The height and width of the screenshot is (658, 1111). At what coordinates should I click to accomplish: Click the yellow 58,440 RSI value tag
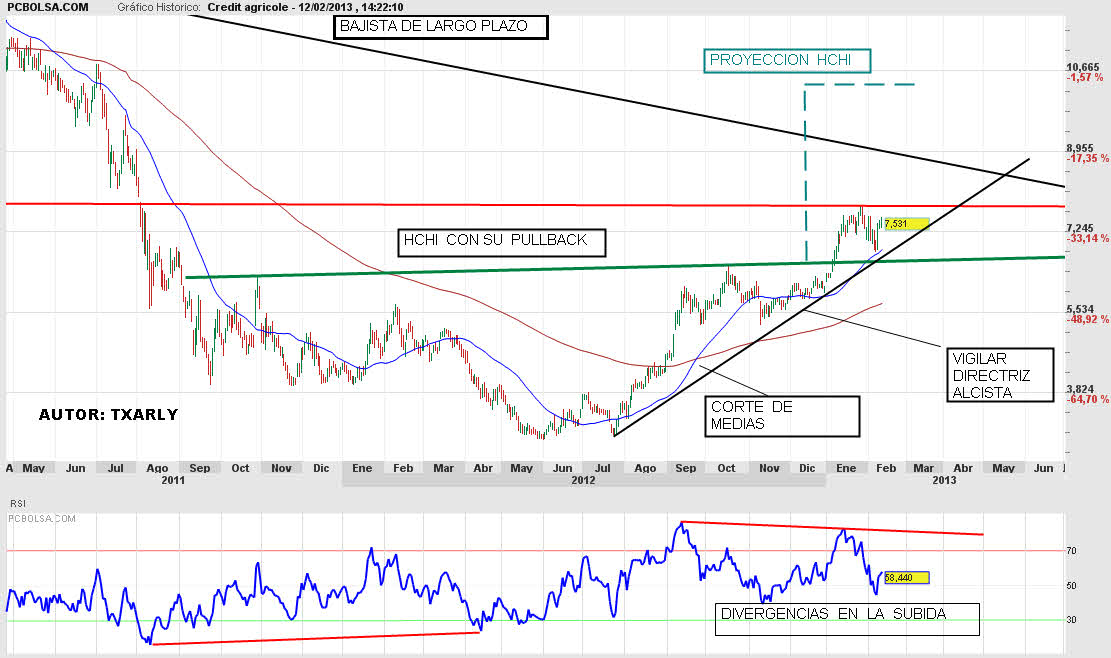tap(906, 578)
